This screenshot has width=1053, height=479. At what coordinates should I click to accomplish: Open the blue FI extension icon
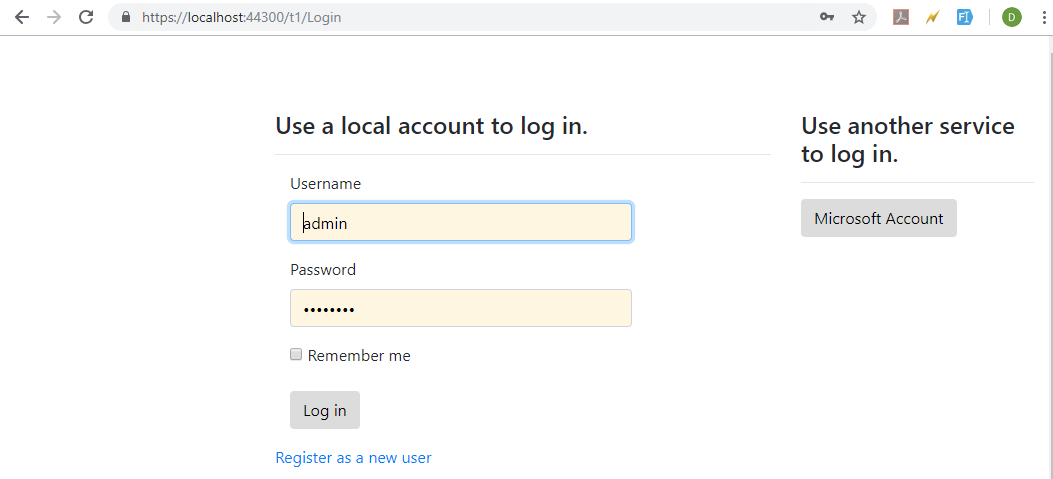coord(965,17)
